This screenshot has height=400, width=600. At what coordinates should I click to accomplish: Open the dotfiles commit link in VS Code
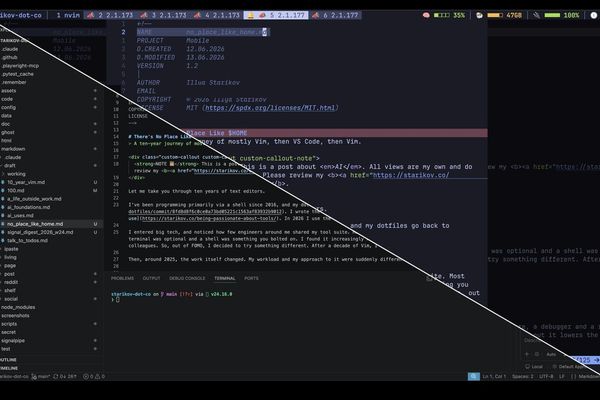click(205, 212)
